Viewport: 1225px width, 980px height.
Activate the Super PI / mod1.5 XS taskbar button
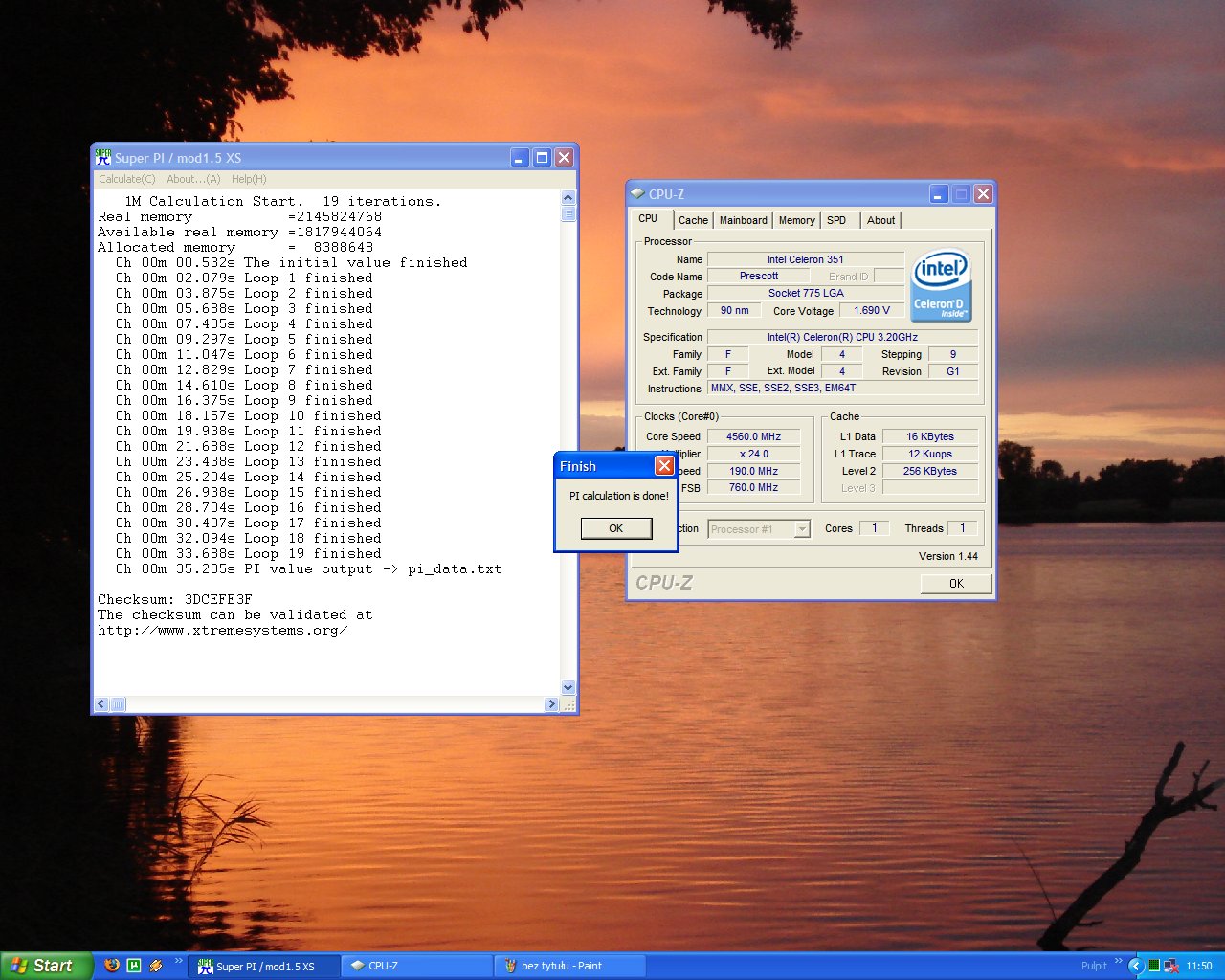264,967
